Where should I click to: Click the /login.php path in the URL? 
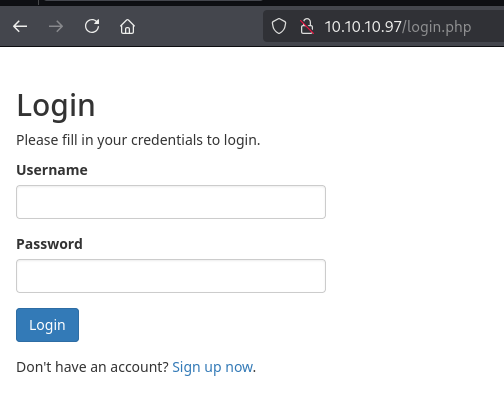click(x=436, y=27)
